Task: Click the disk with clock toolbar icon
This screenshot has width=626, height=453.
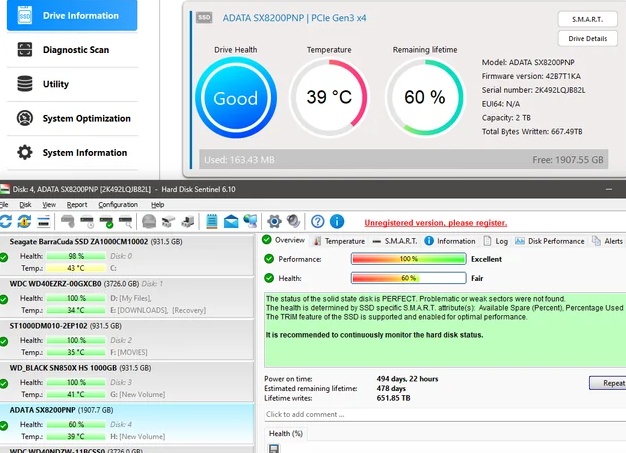Action: pyautogui.click(x=87, y=222)
